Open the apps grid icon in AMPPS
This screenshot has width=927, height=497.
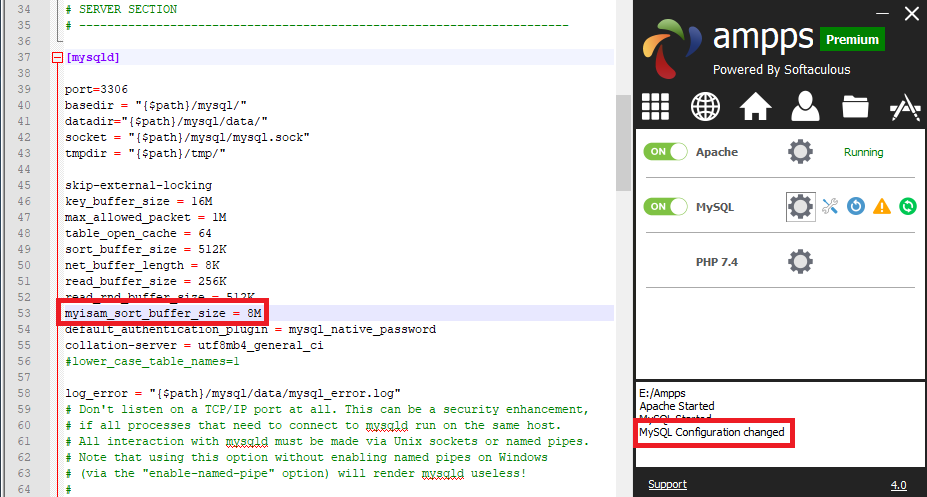655,105
